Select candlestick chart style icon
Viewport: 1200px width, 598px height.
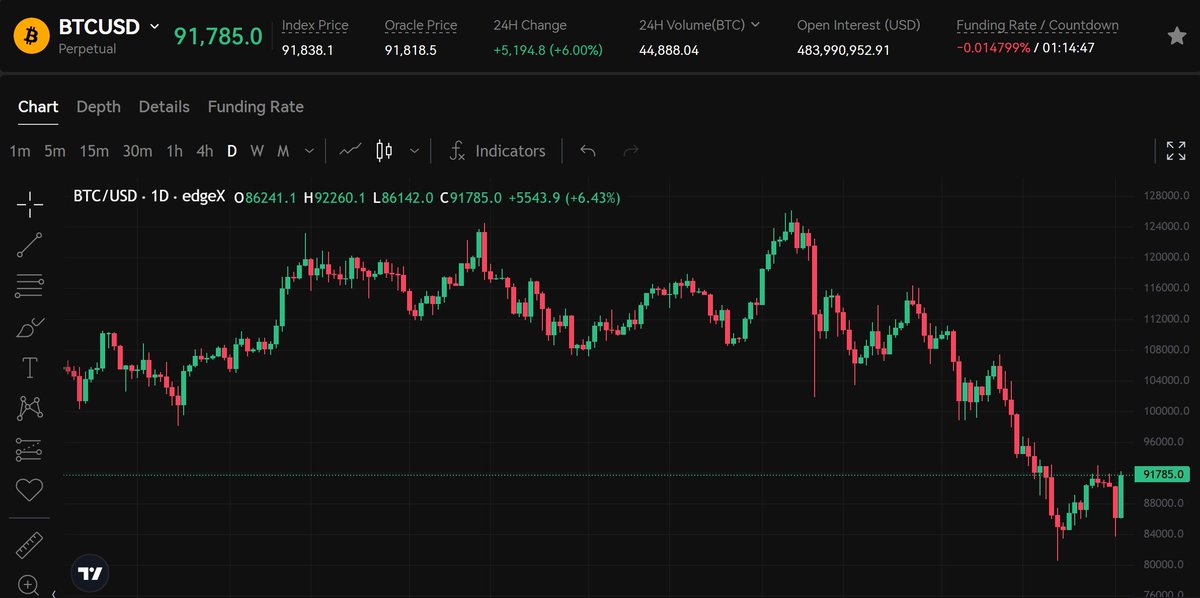coord(384,151)
